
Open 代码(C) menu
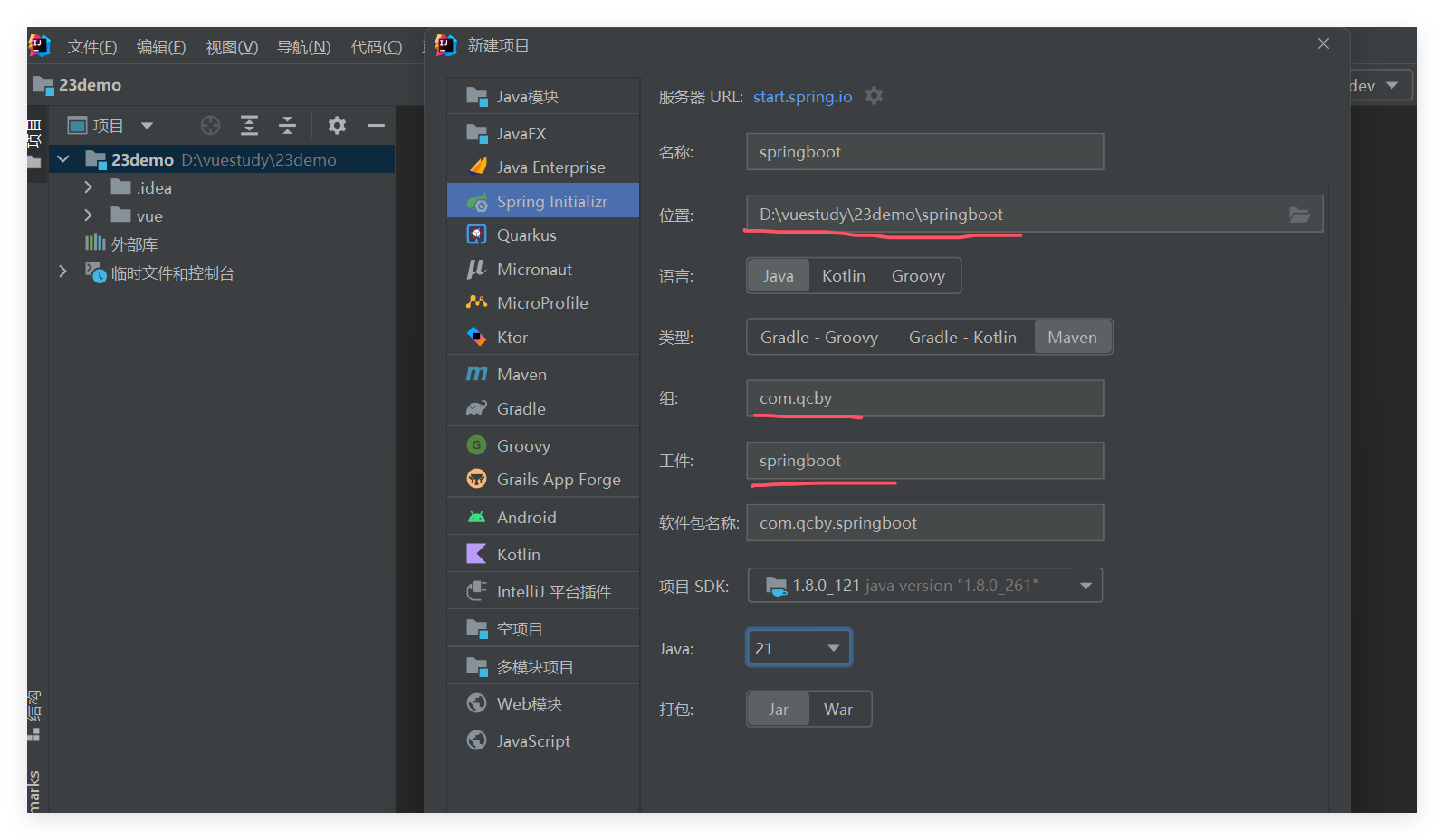click(377, 47)
